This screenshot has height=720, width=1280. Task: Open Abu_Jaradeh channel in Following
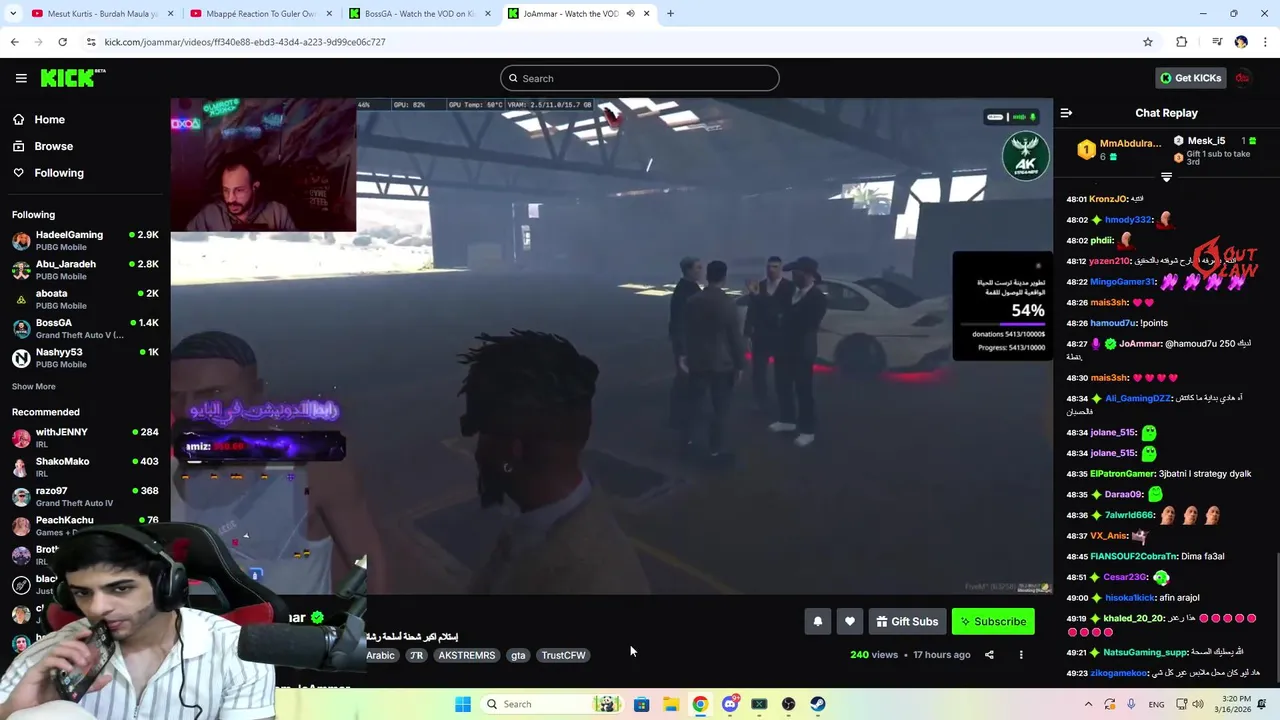tap(85, 270)
